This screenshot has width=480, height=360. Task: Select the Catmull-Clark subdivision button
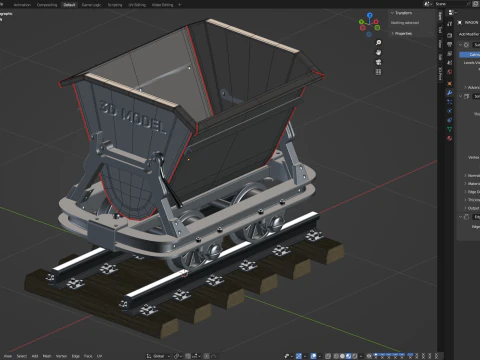tap(470, 54)
